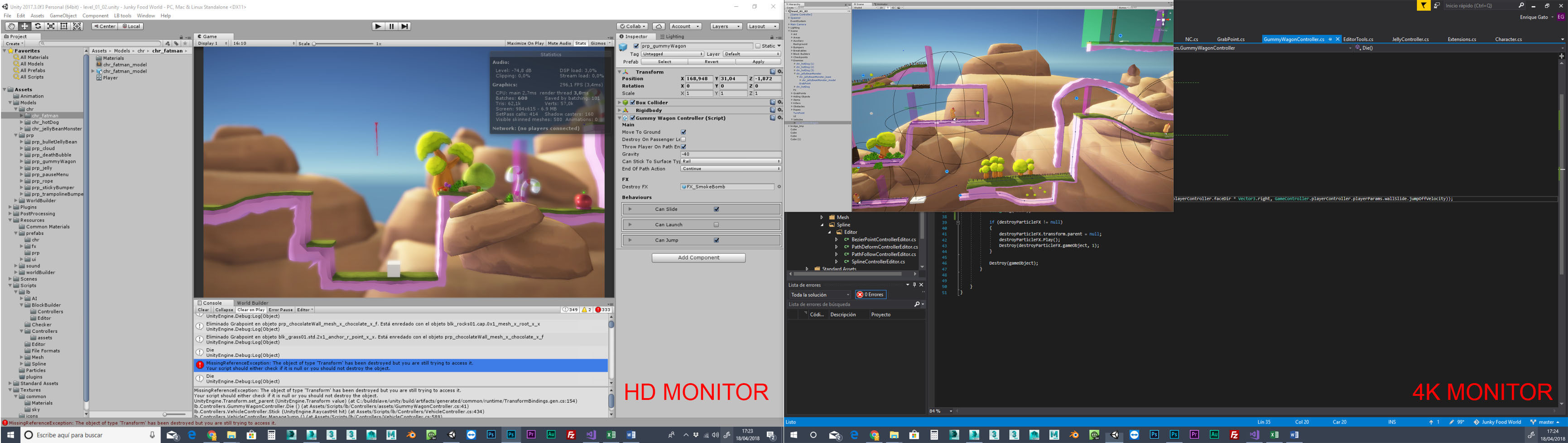This screenshot has height=443, width=1568.
Task: Switch to the Lighting tab
Action: (x=672, y=37)
